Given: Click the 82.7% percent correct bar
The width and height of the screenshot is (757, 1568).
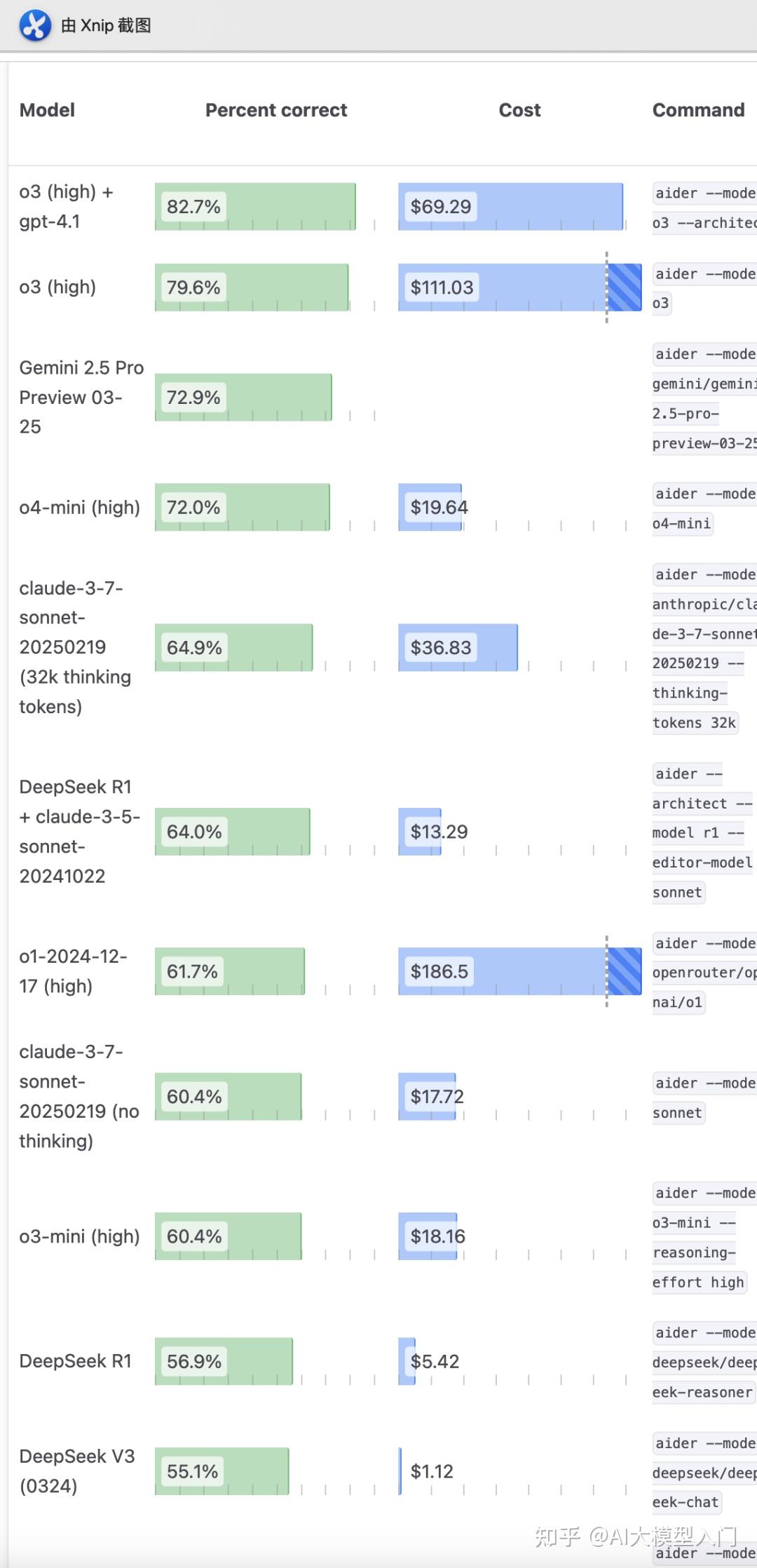Looking at the screenshot, I should (x=255, y=206).
